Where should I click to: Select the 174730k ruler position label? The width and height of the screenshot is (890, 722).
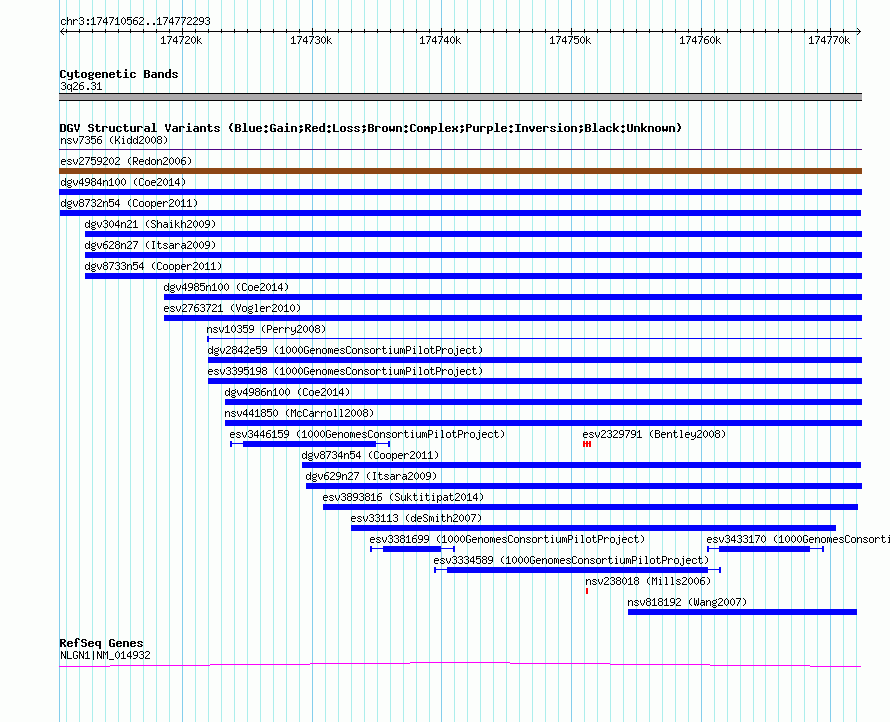(311, 40)
